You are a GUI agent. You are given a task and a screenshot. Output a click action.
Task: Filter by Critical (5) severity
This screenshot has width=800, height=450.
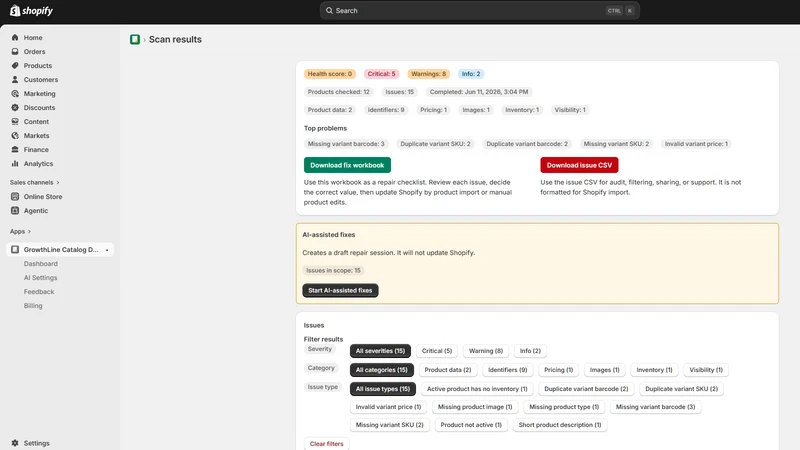click(x=437, y=351)
